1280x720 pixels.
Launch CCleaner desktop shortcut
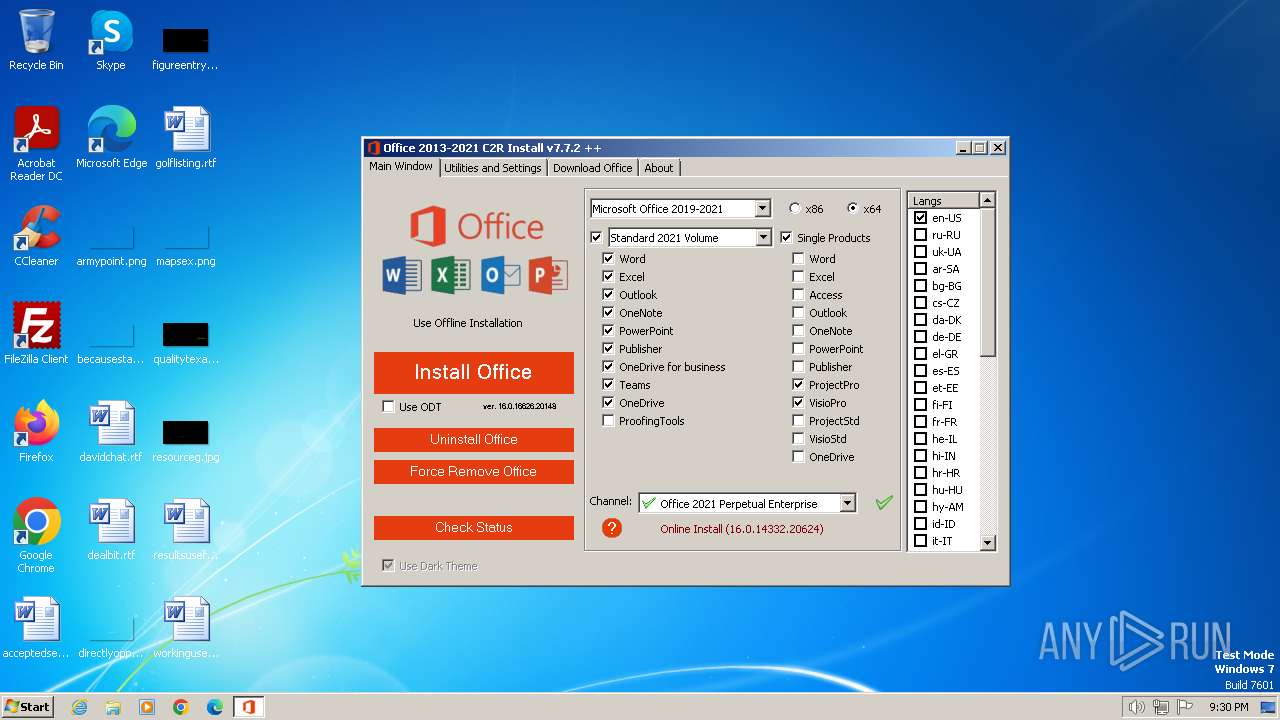click(36, 235)
